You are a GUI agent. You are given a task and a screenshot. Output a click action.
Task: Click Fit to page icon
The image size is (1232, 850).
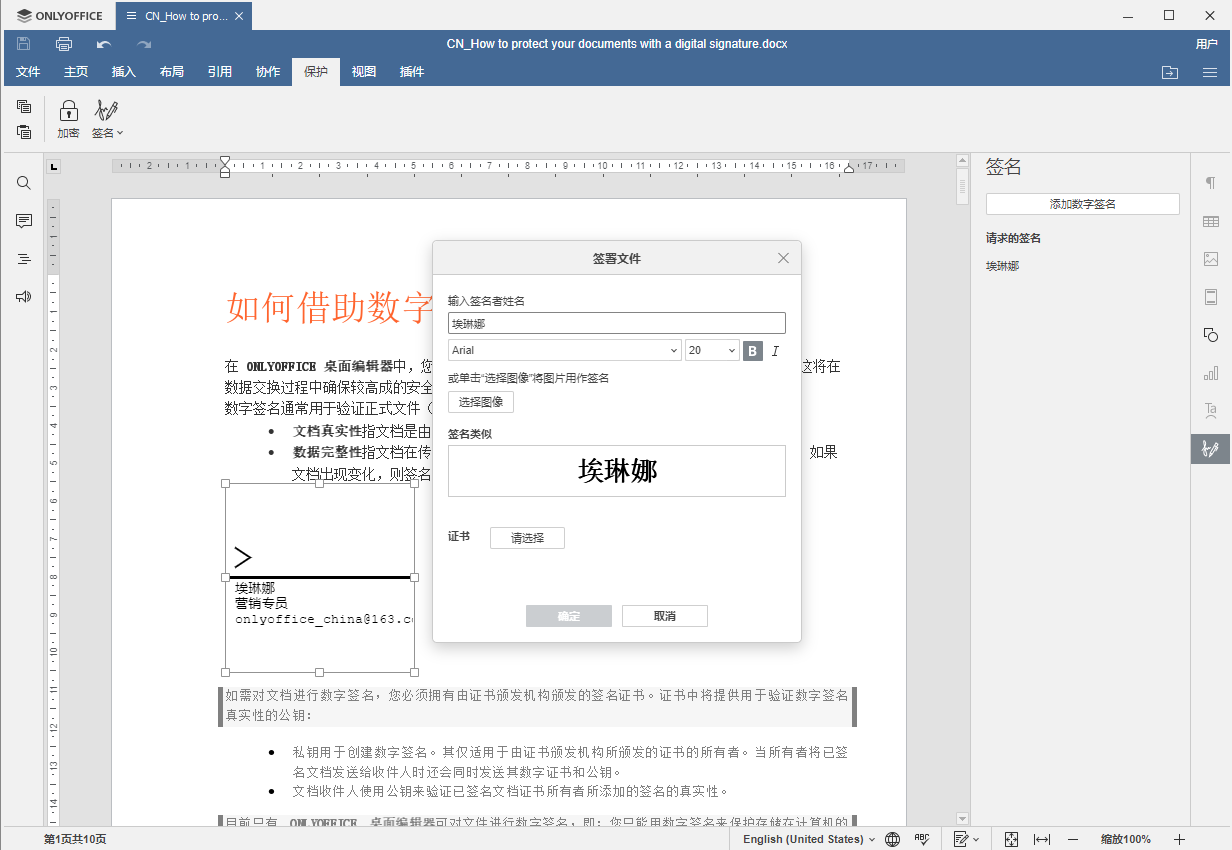(1012, 839)
